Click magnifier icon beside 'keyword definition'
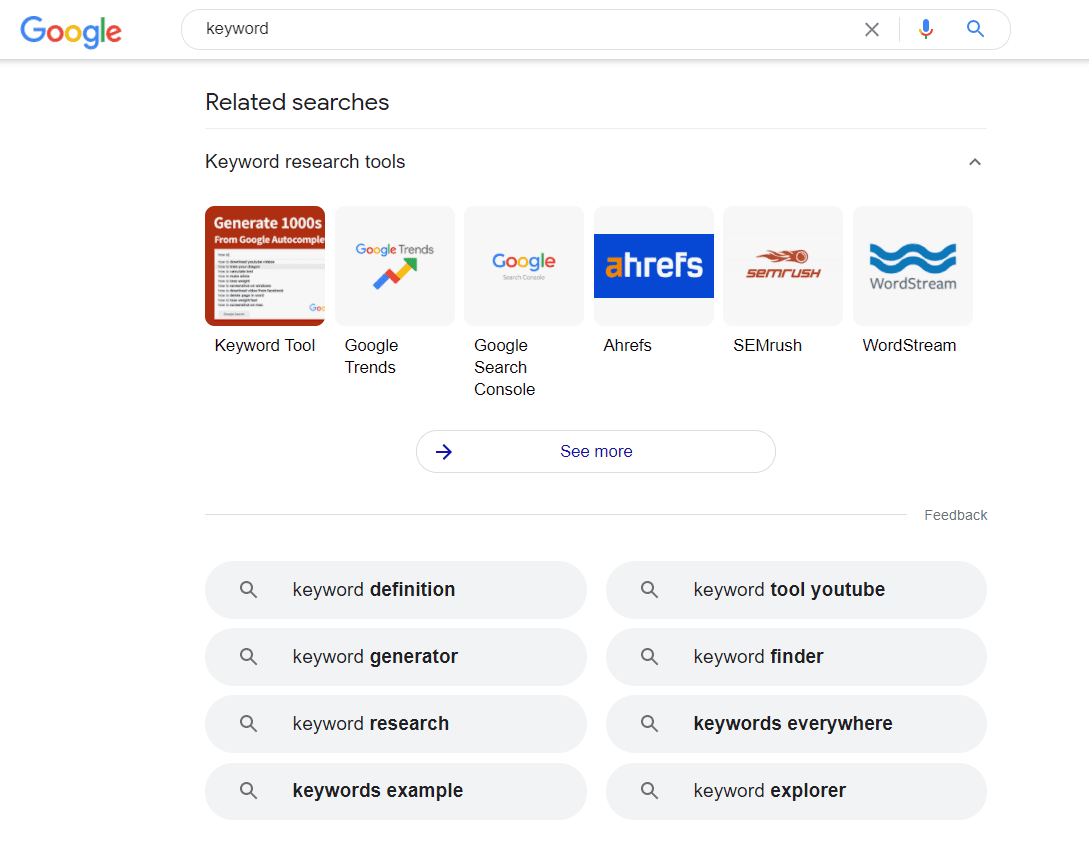Viewport: 1089px width, 853px height. [248, 590]
